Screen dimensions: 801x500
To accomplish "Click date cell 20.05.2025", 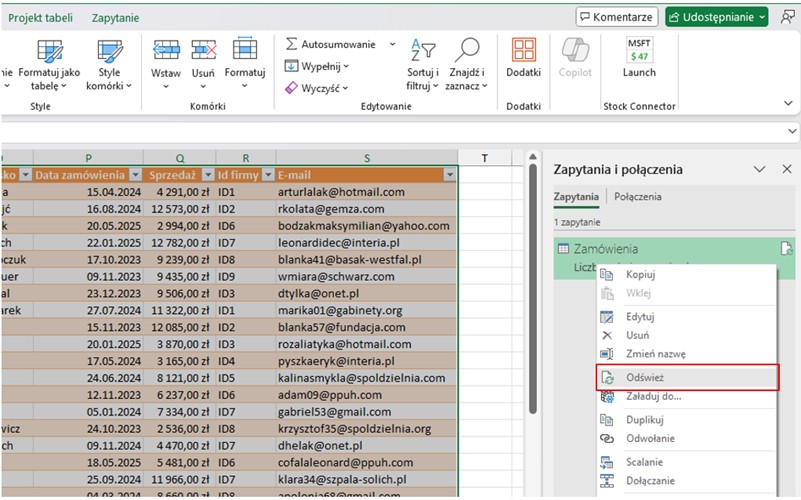I will 88,226.
